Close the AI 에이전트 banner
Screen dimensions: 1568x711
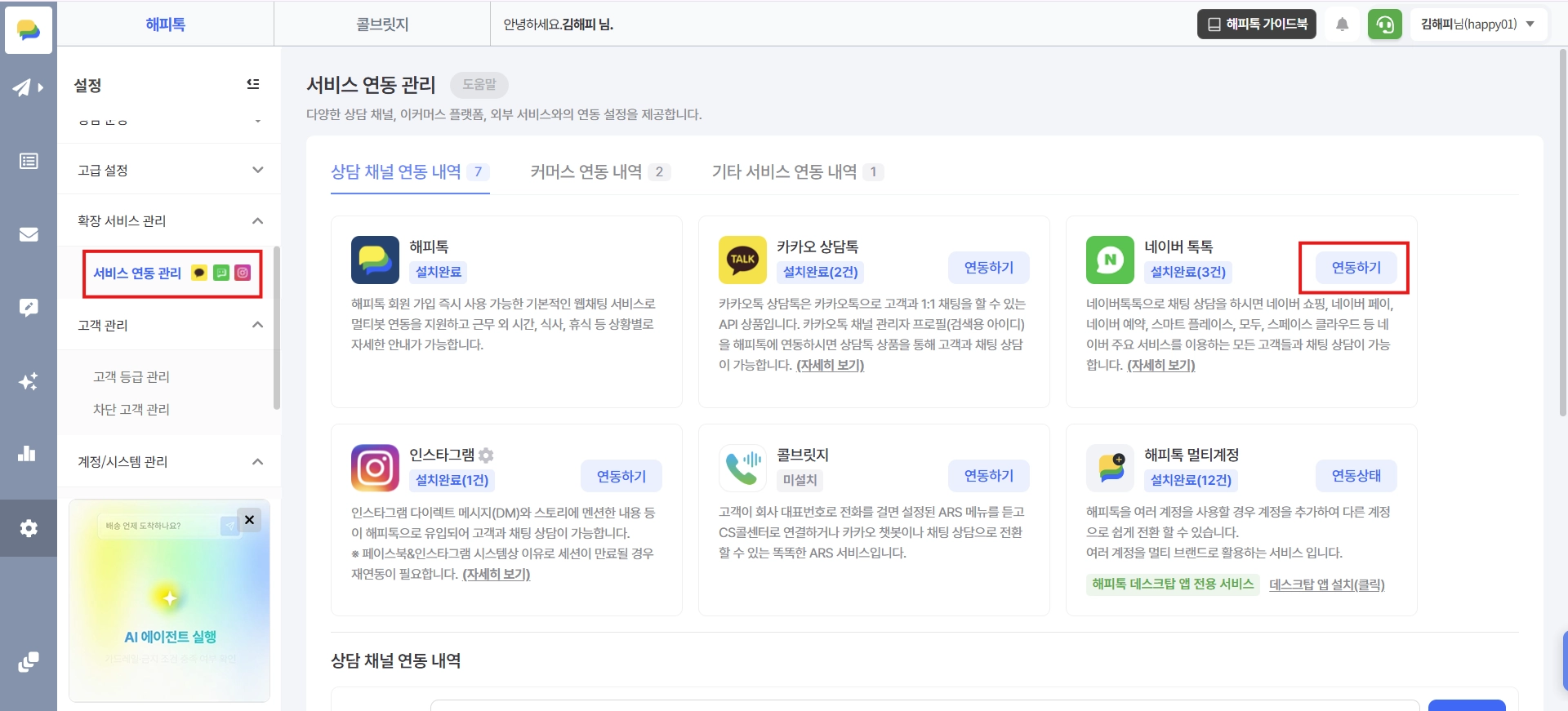(249, 520)
